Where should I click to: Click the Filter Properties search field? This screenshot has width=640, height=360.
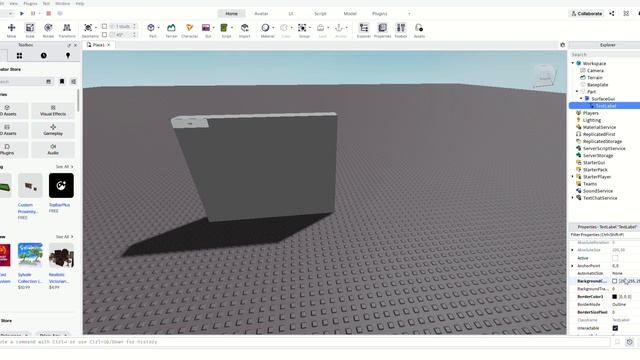pos(604,235)
